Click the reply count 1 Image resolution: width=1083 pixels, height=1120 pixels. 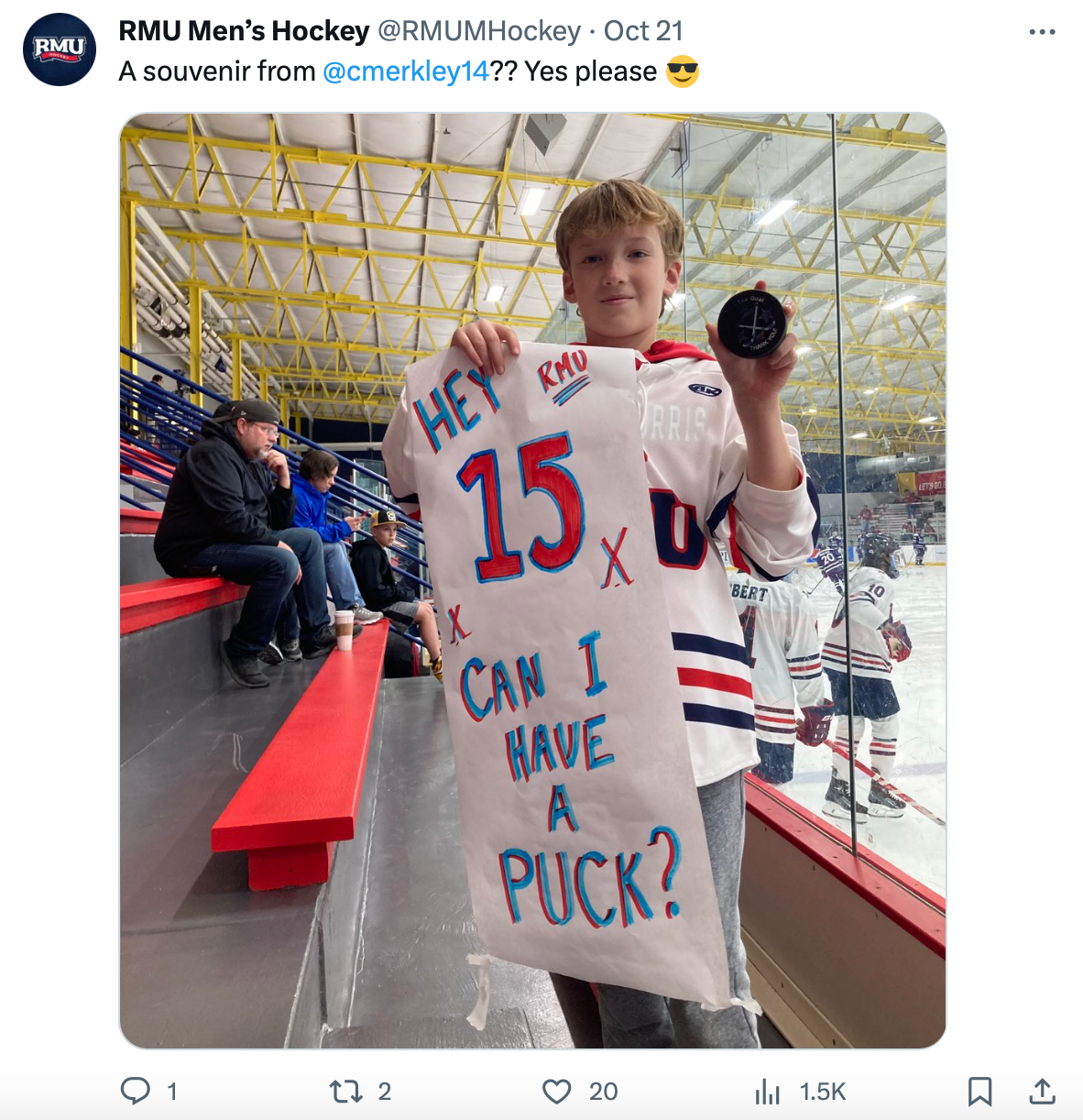coord(171,1092)
